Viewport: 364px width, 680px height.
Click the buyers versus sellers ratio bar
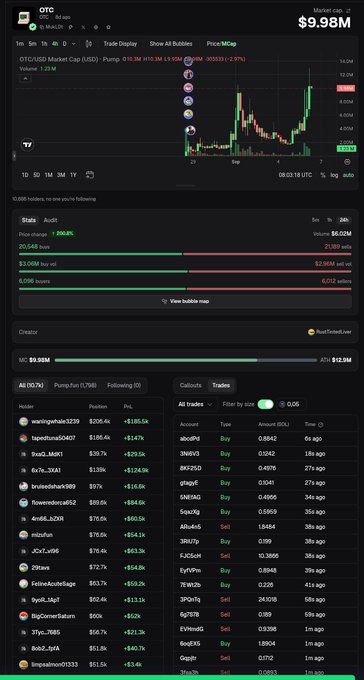point(185,289)
